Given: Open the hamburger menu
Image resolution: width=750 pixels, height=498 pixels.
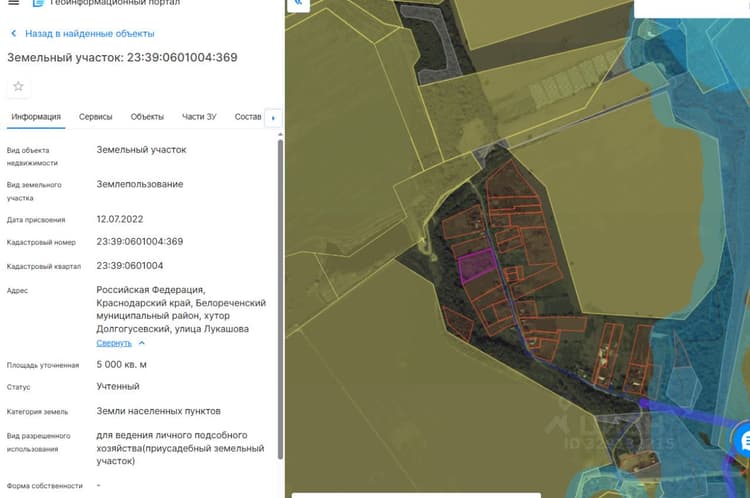Looking at the screenshot, I should pos(13,2).
